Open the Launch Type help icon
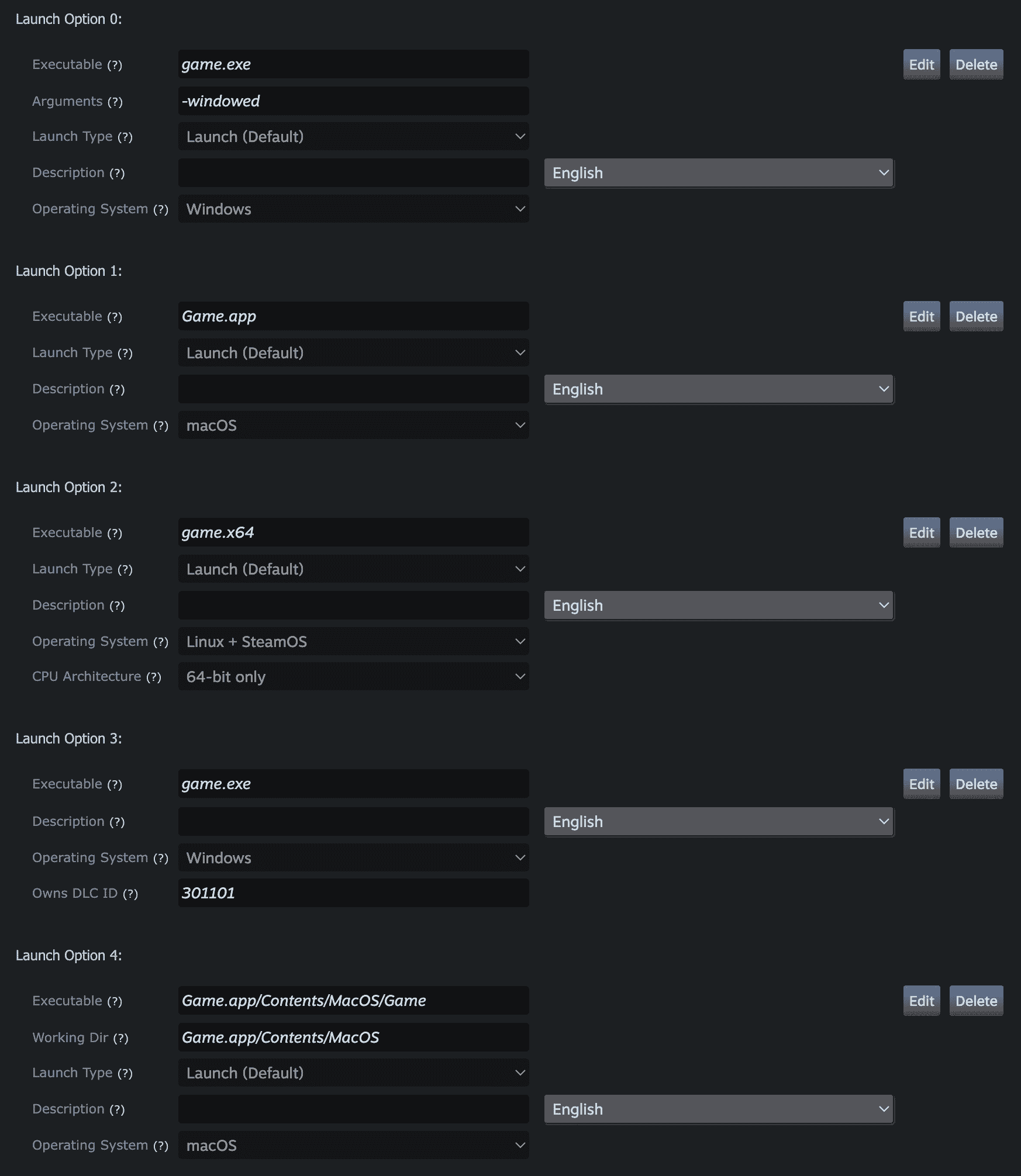Viewport: 1021px width, 1176px height. tap(126, 136)
